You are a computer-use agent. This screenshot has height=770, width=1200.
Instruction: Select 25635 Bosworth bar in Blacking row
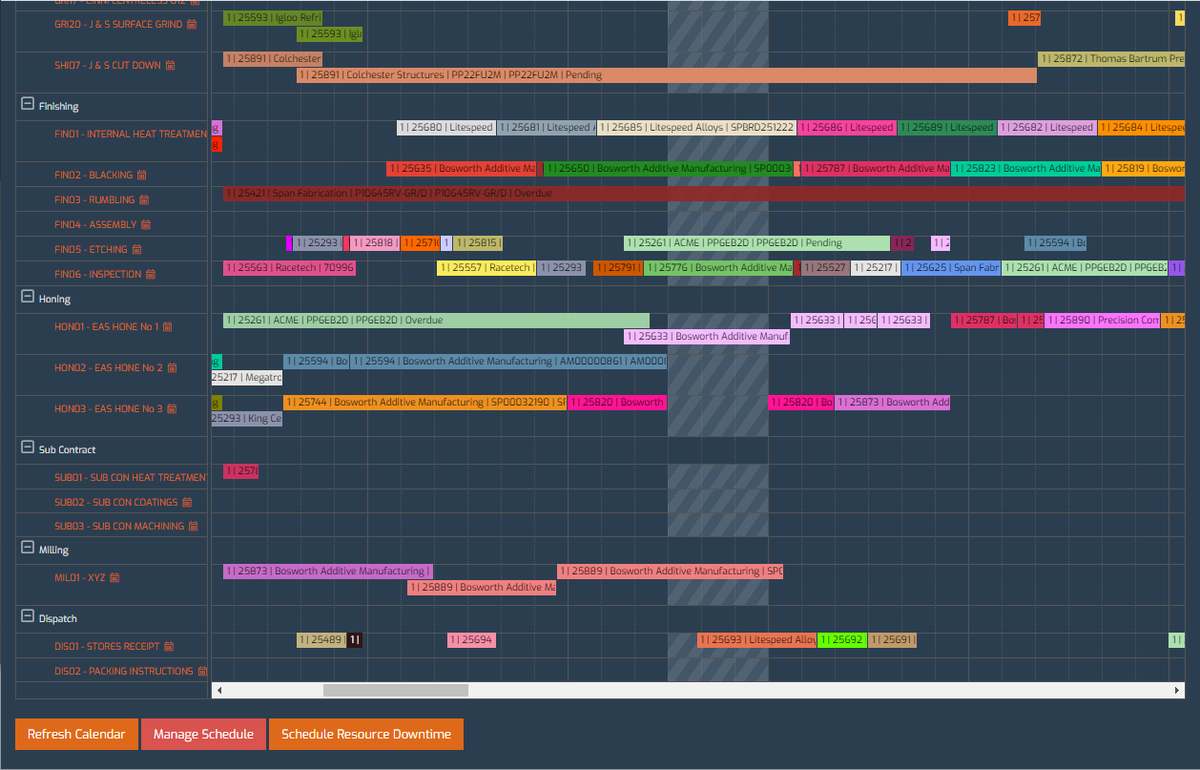point(461,169)
